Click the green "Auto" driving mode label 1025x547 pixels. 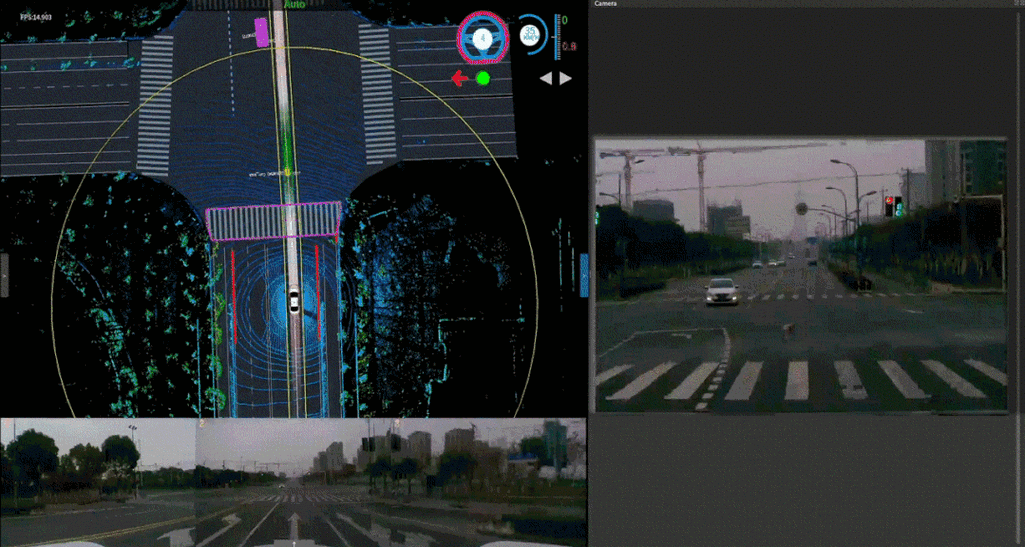coord(294,4)
